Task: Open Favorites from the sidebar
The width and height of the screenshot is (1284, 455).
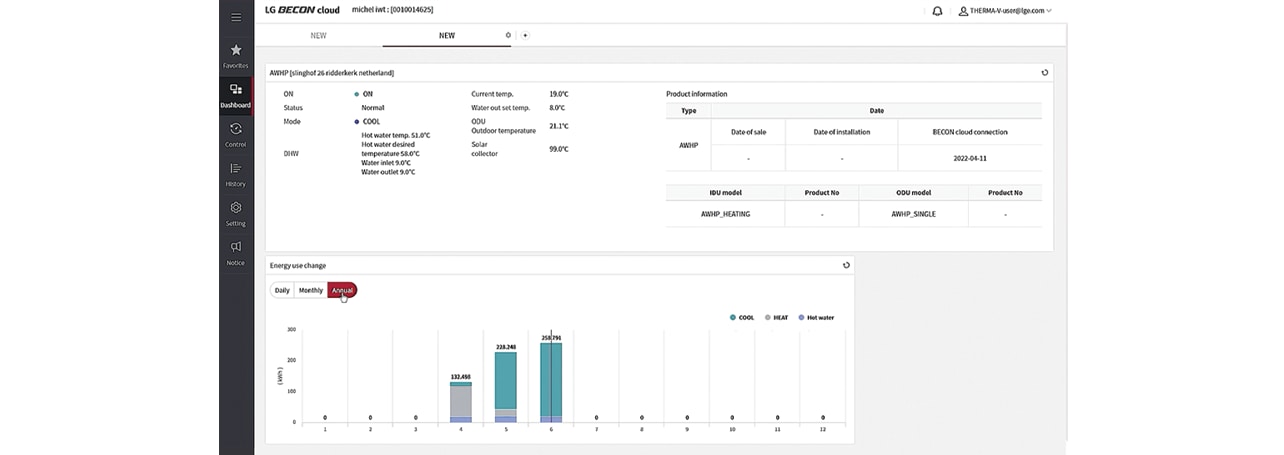Action: [236, 55]
